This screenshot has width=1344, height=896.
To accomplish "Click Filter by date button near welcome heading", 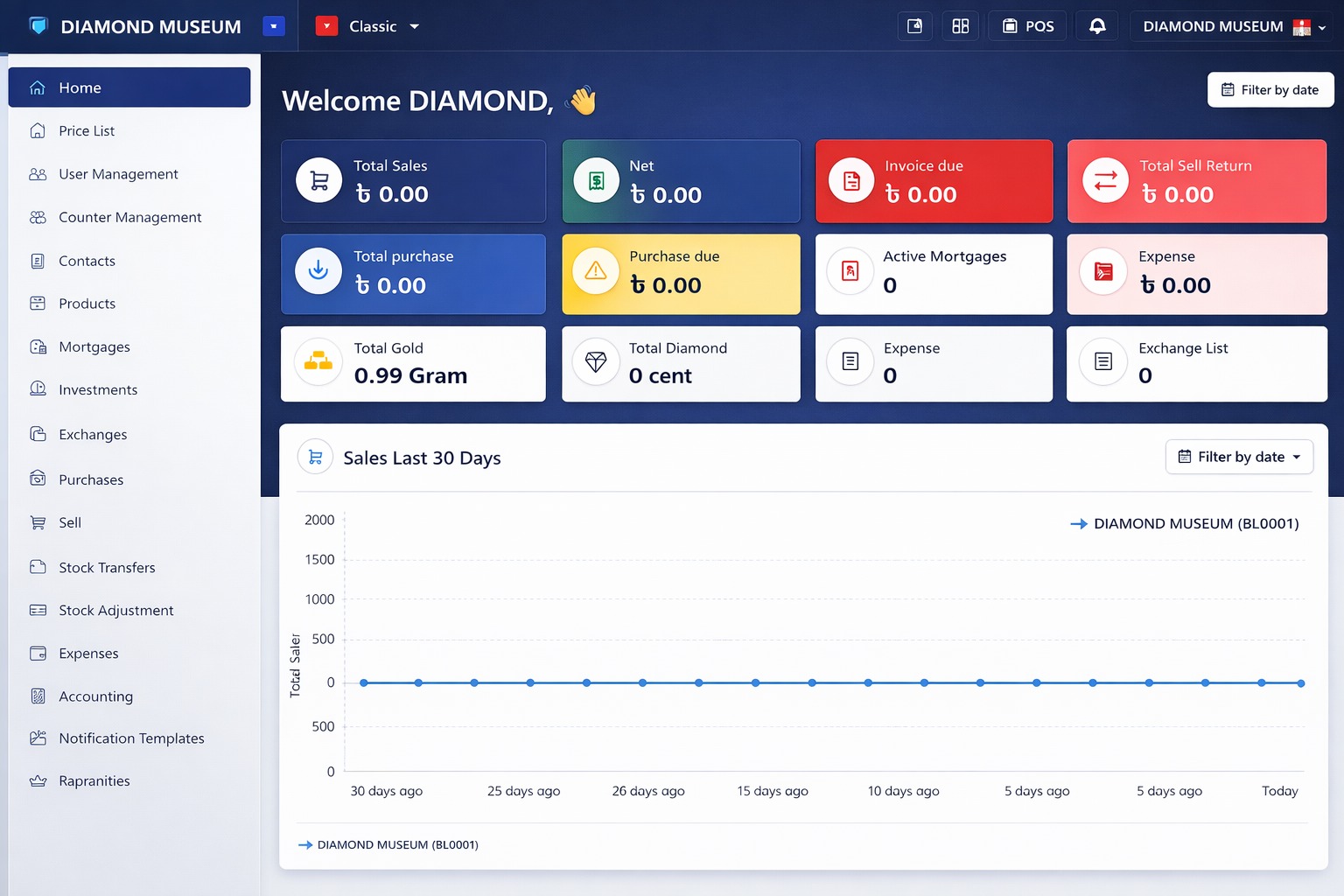I will [x=1270, y=90].
